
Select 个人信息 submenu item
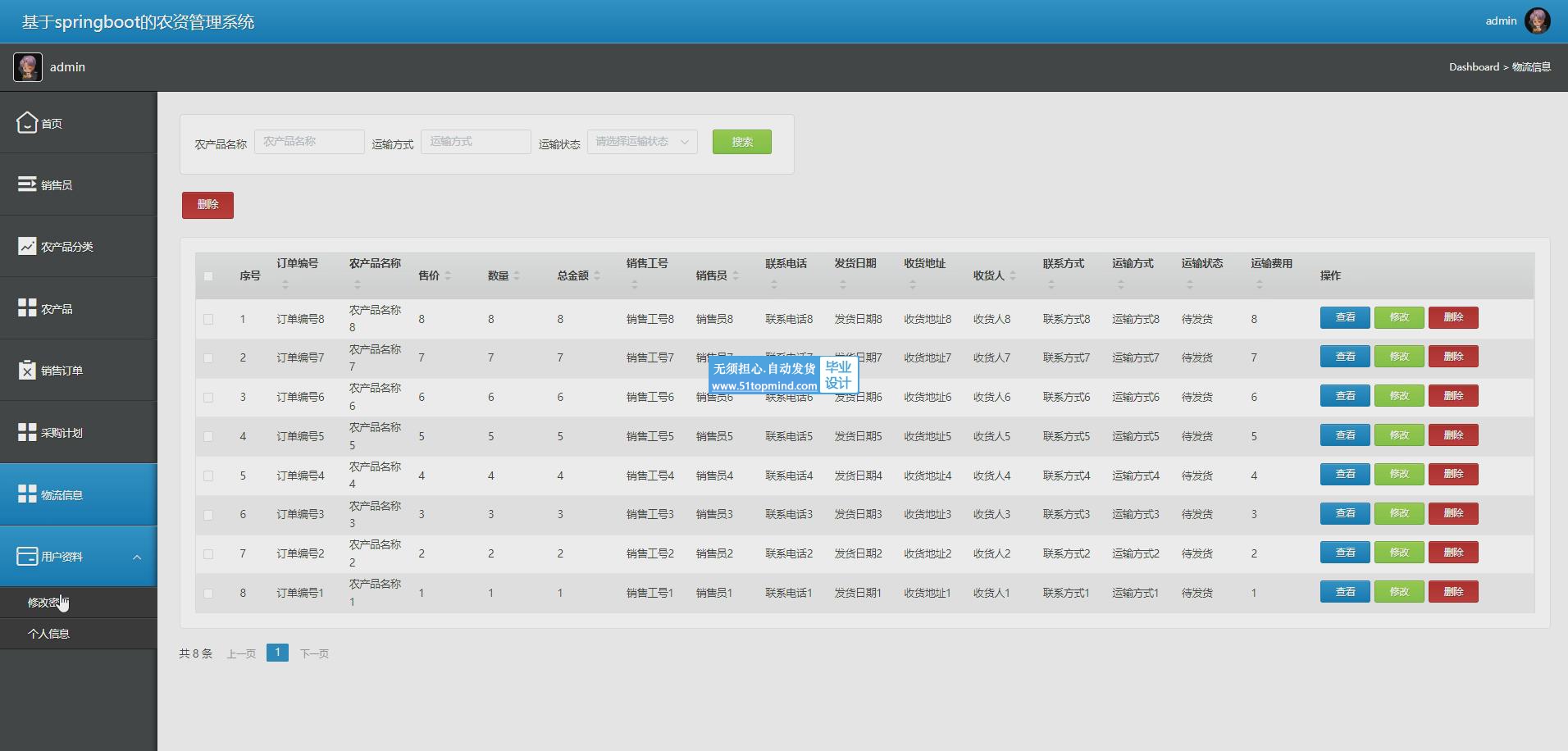78,634
